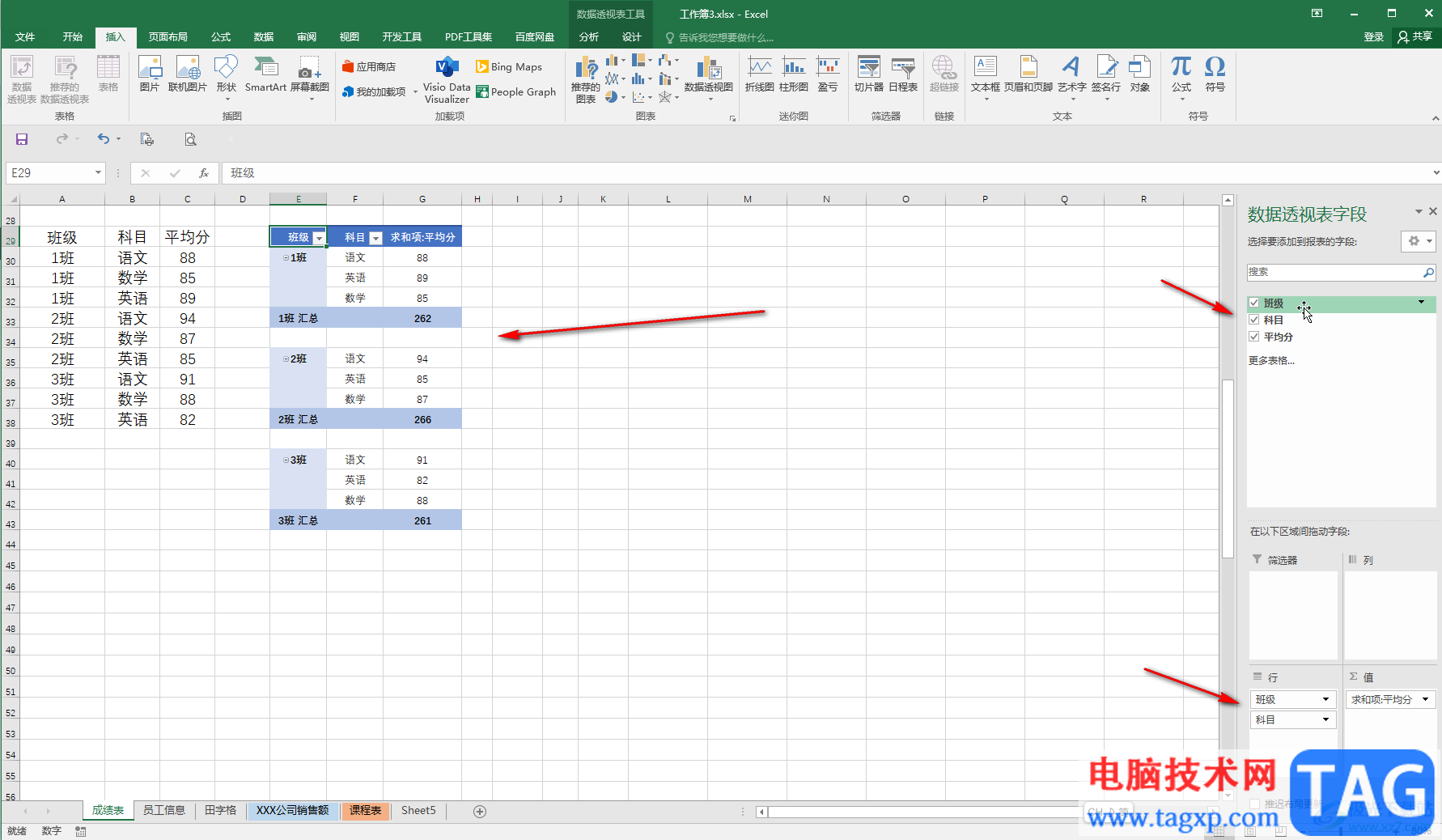
Task: Insert SmartArt graphic
Action: [x=265, y=74]
